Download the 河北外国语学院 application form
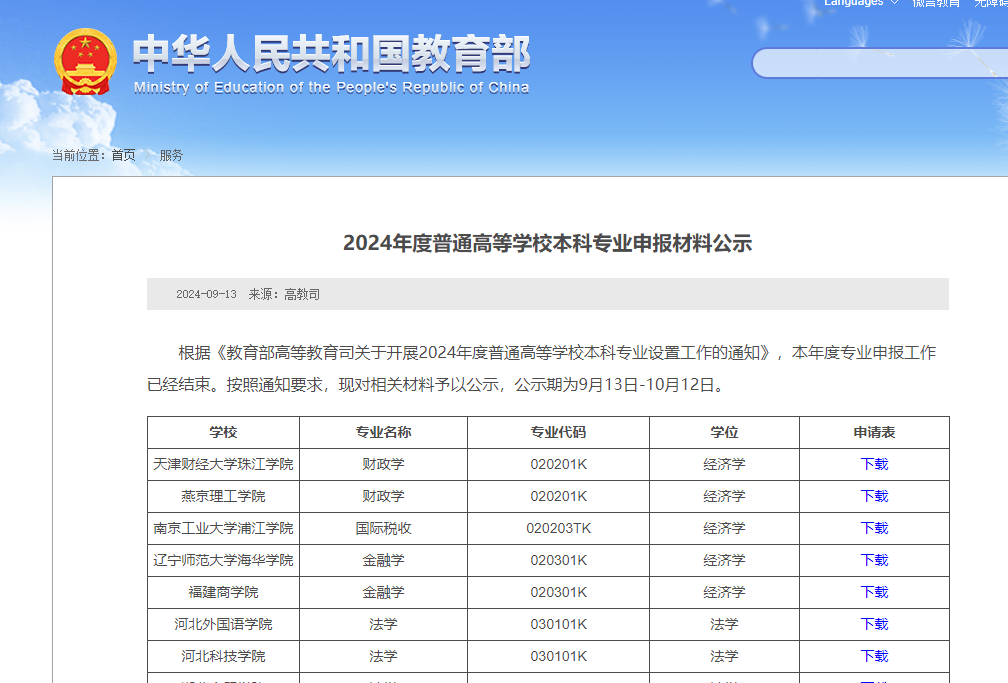 (x=874, y=624)
